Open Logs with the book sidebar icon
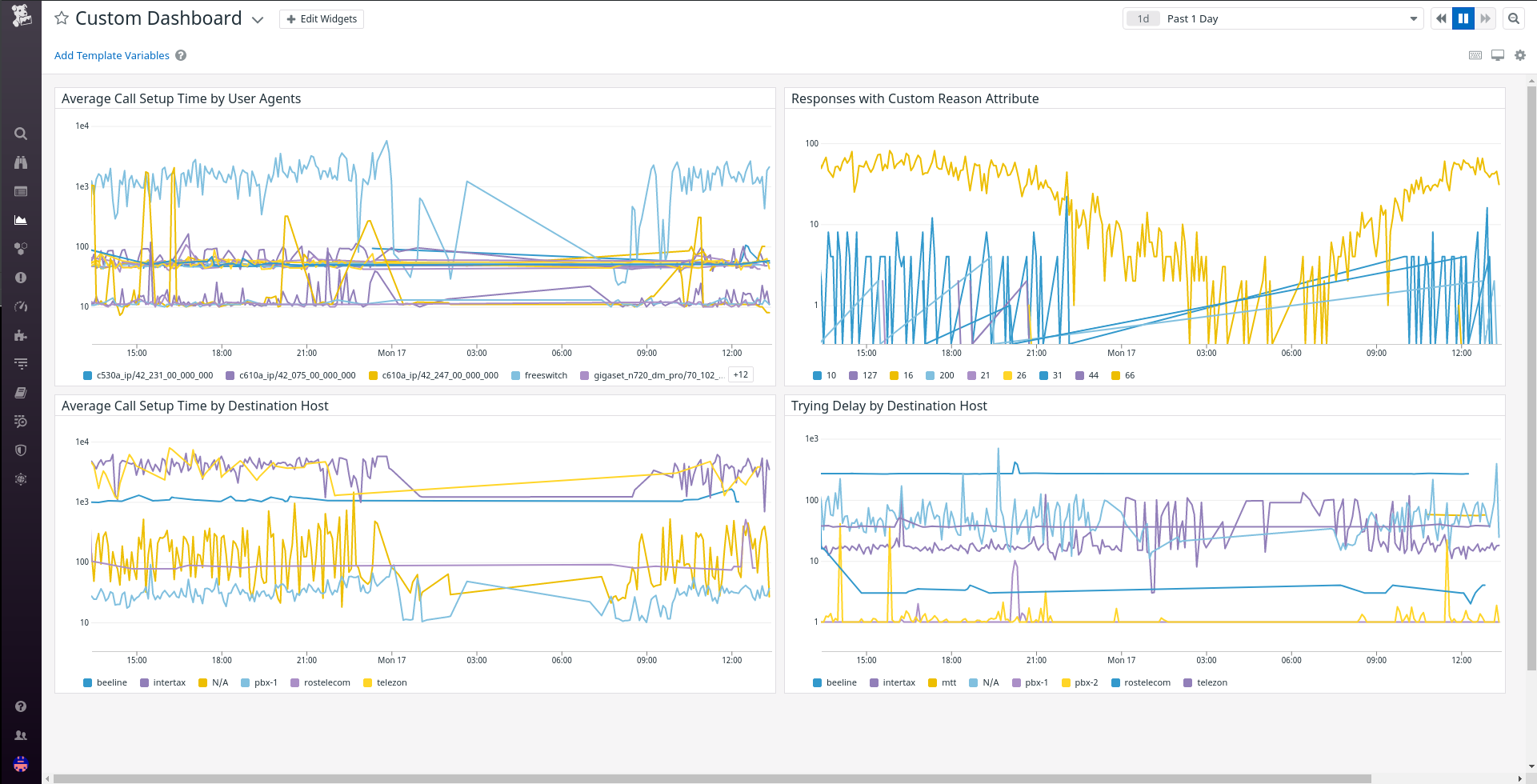Image resolution: width=1537 pixels, height=784 pixels. tap(21, 392)
